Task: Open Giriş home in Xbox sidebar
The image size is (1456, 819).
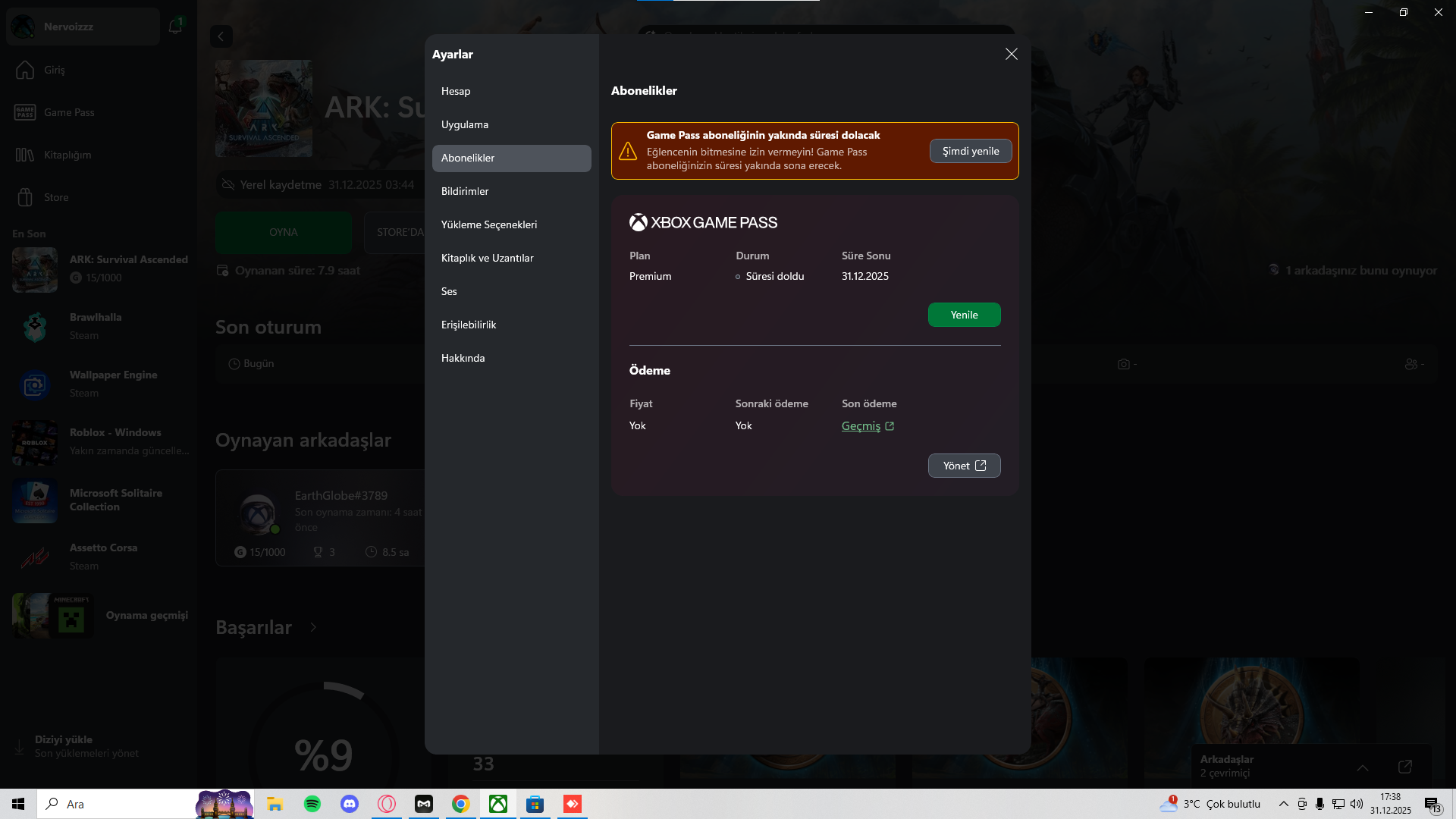Action: [x=99, y=70]
